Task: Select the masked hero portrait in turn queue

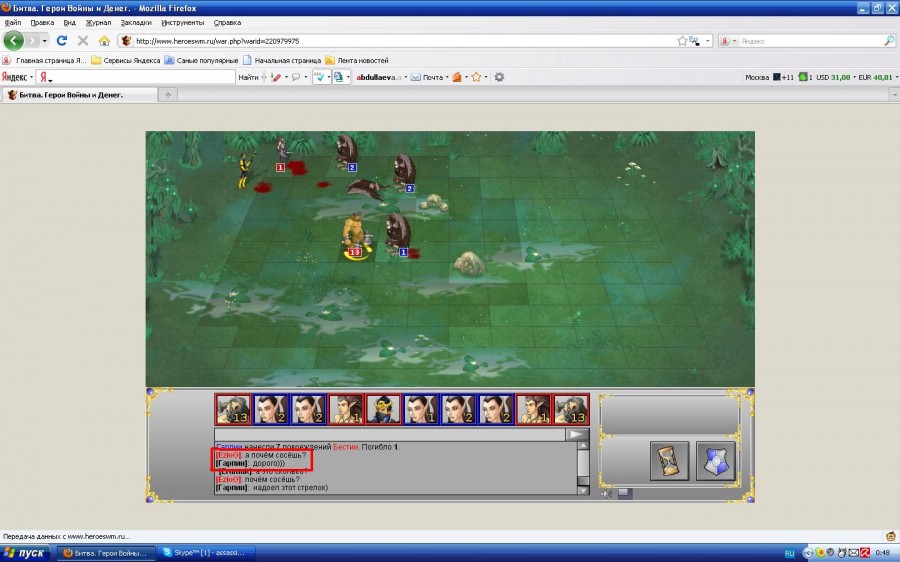Action: [383, 409]
